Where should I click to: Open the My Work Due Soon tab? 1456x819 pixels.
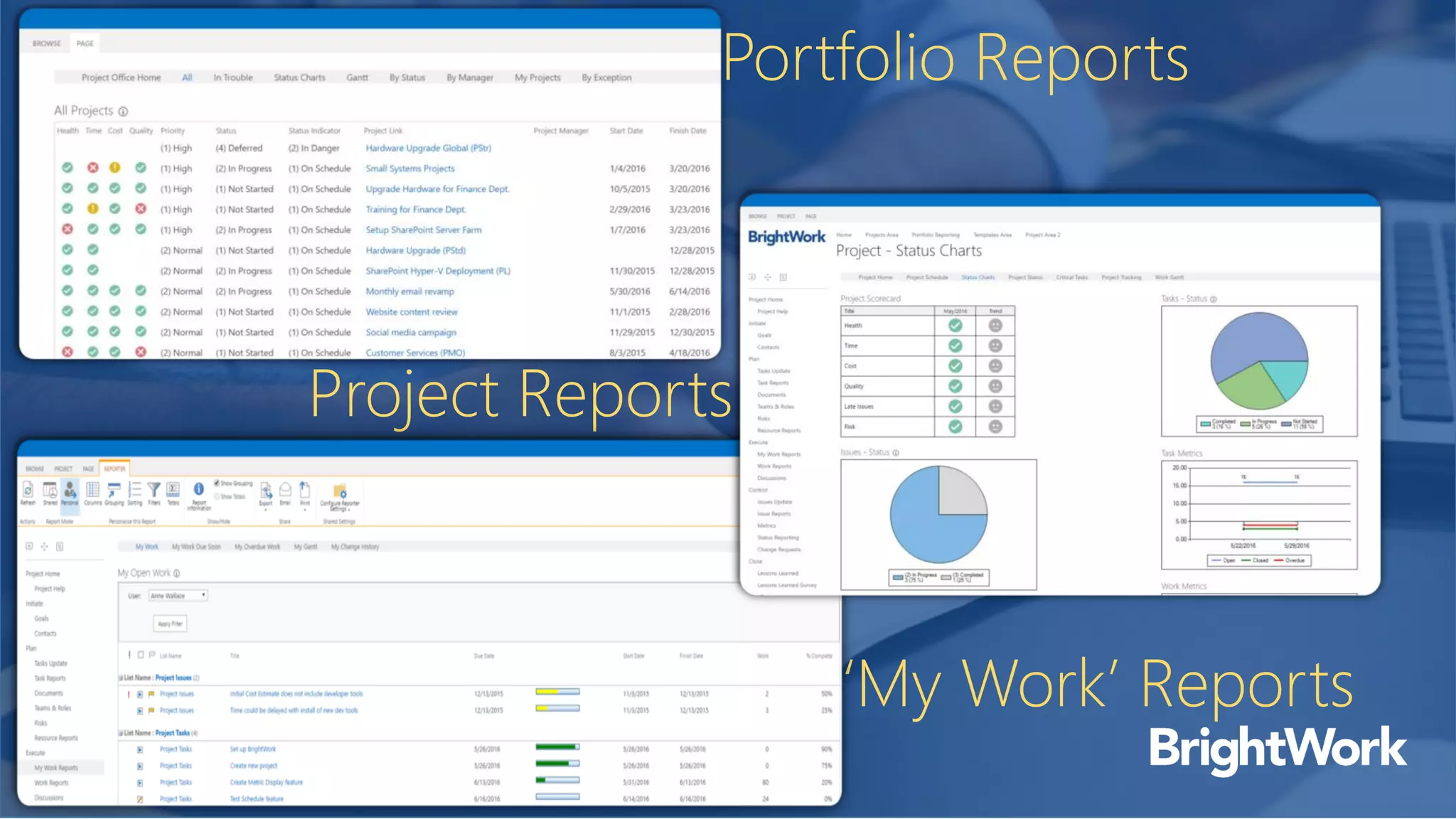point(196,547)
